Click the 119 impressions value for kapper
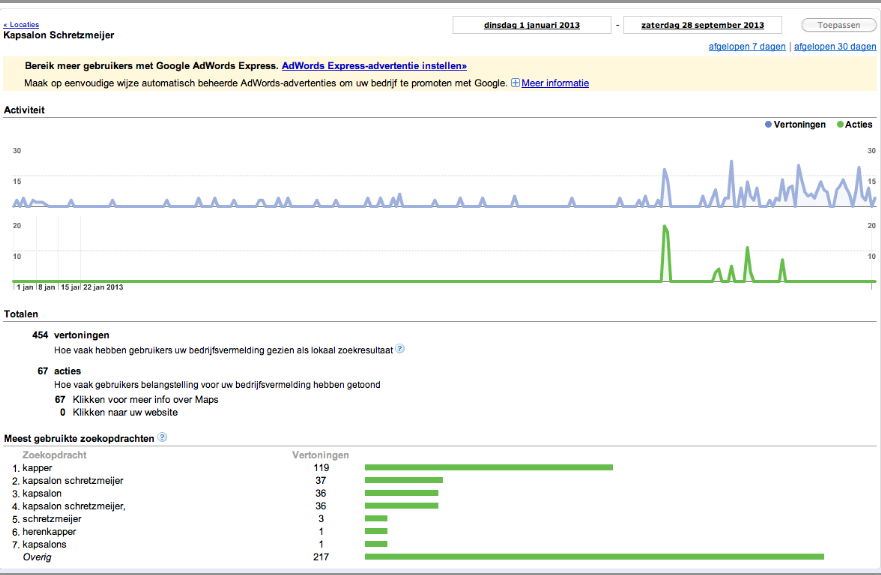 (x=321, y=468)
